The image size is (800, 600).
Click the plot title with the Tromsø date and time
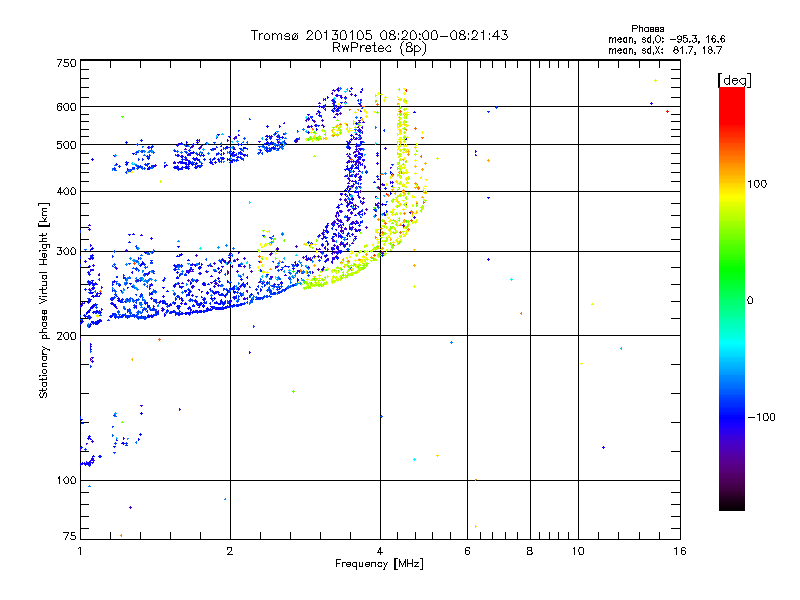point(379,35)
